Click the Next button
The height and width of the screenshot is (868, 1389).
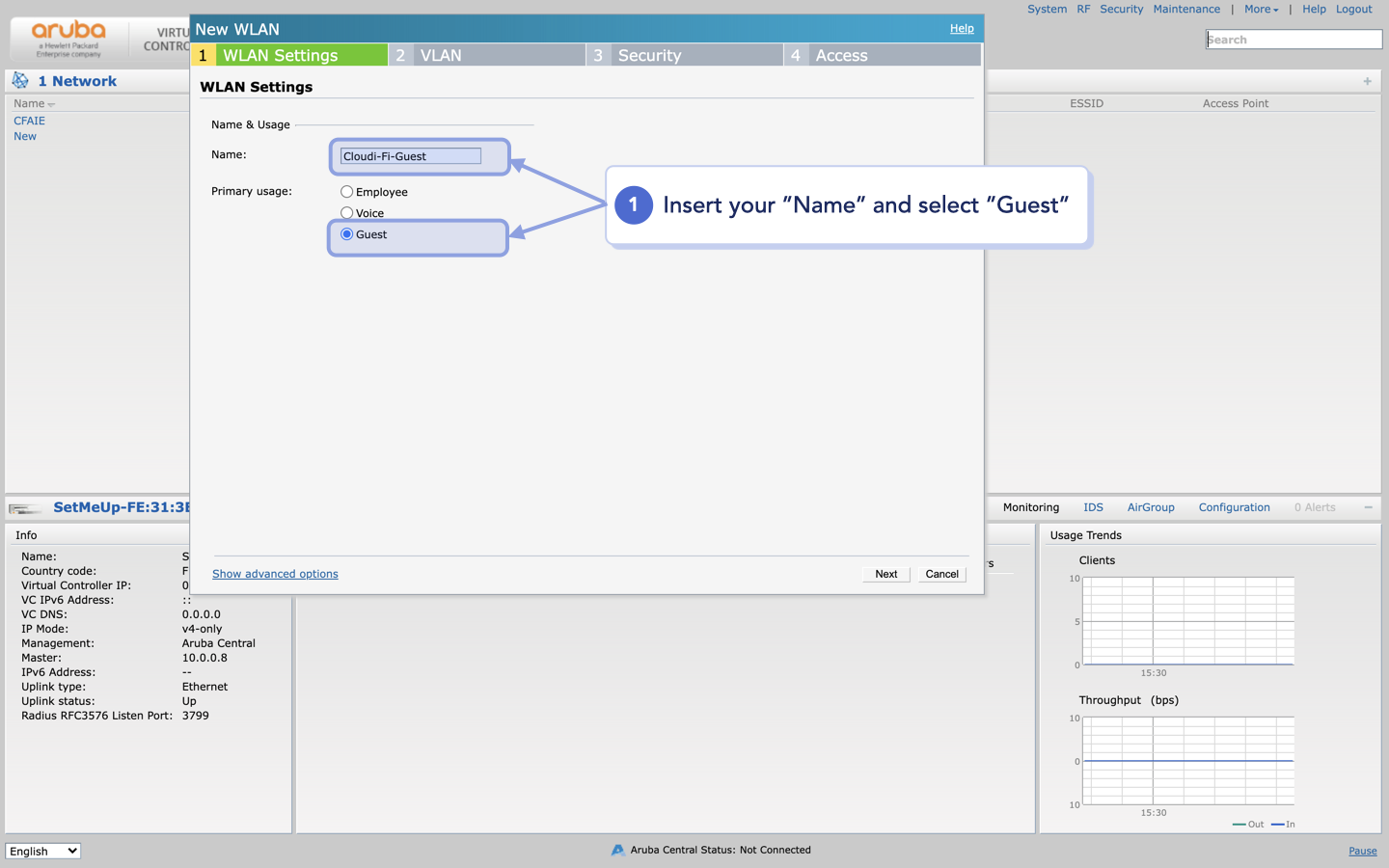885,574
